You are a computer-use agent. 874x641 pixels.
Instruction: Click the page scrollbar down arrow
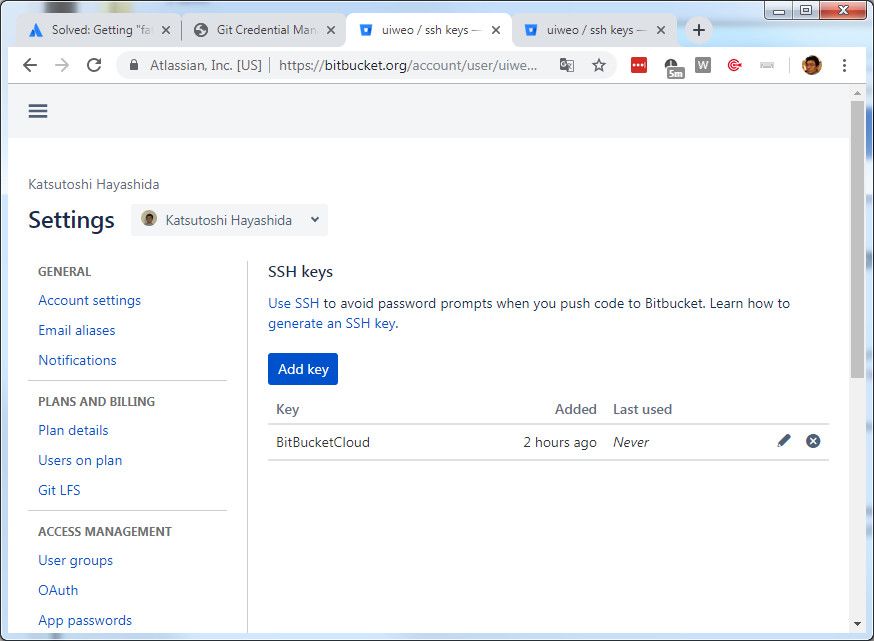coord(857,624)
